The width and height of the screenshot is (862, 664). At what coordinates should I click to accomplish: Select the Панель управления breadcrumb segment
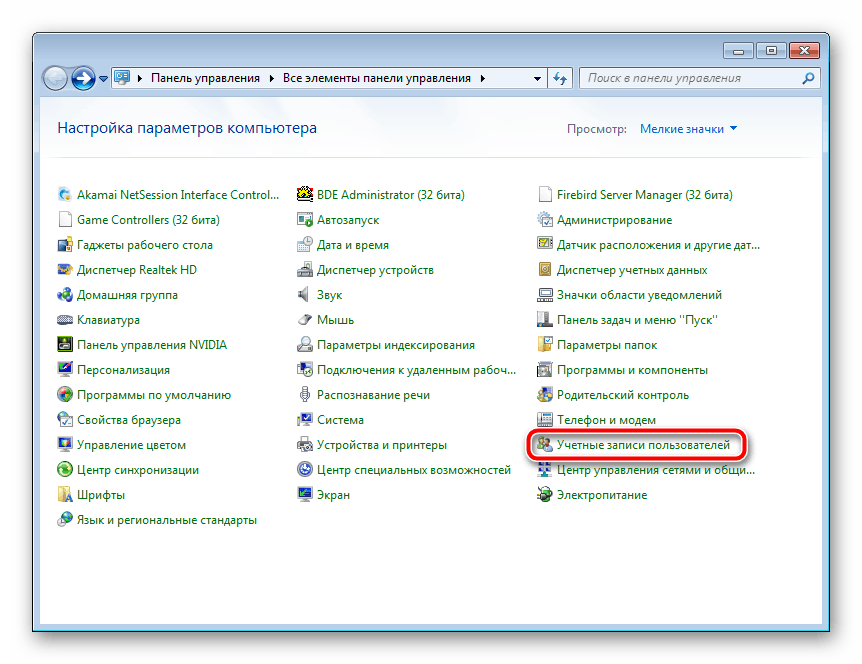click(204, 78)
